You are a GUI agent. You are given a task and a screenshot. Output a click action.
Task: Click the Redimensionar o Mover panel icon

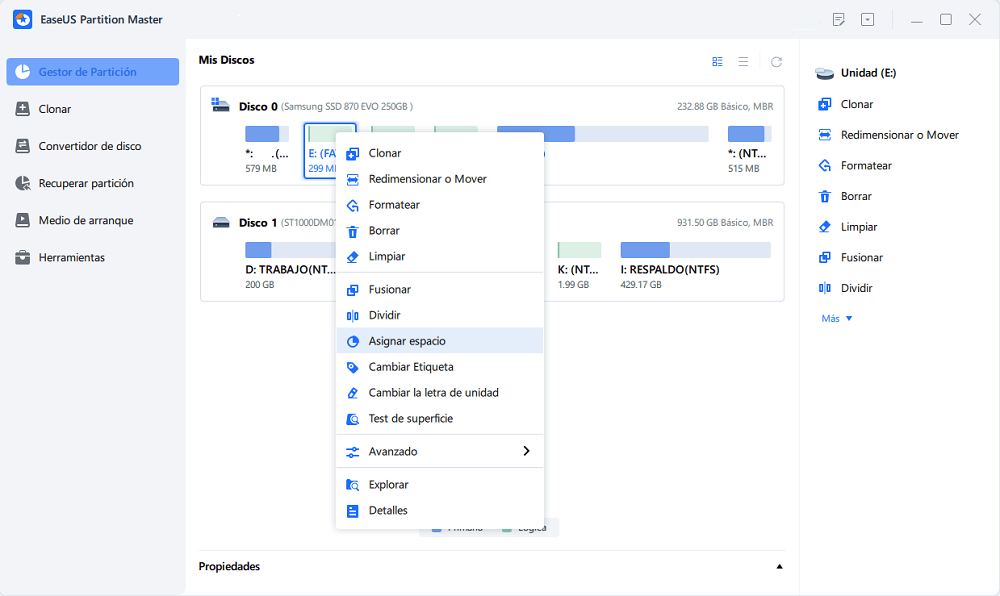click(x=825, y=135)
